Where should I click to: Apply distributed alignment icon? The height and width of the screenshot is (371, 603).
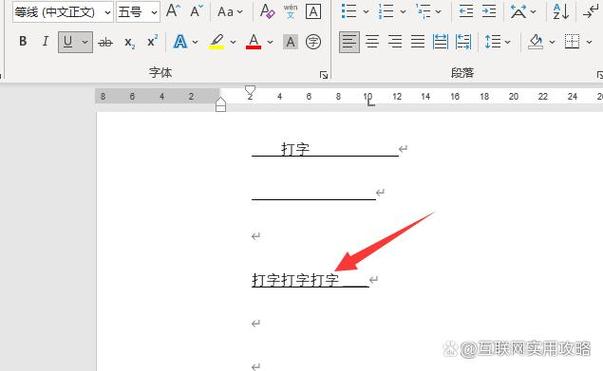point(440,42)
